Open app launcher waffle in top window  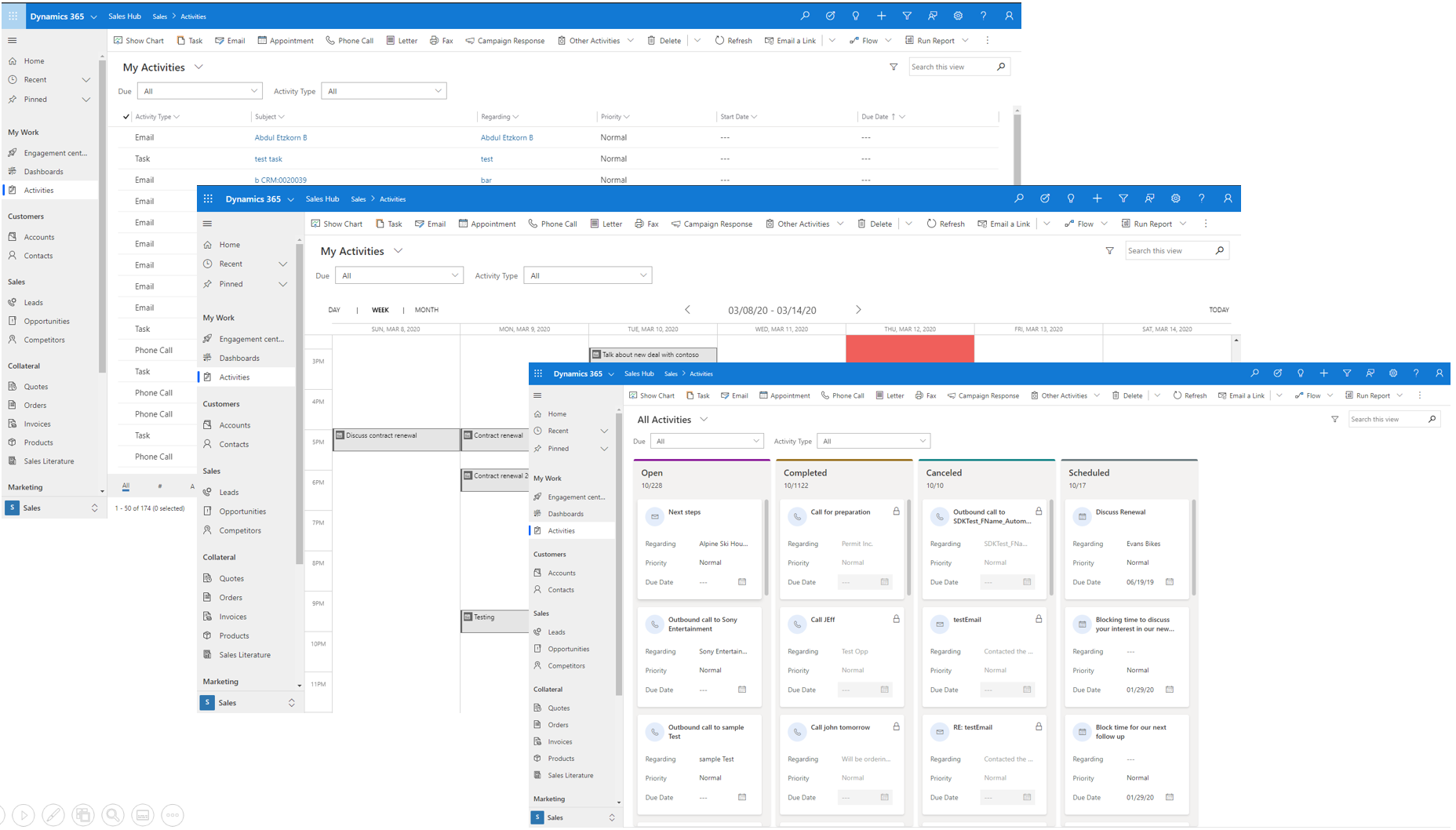pos(13,16)
